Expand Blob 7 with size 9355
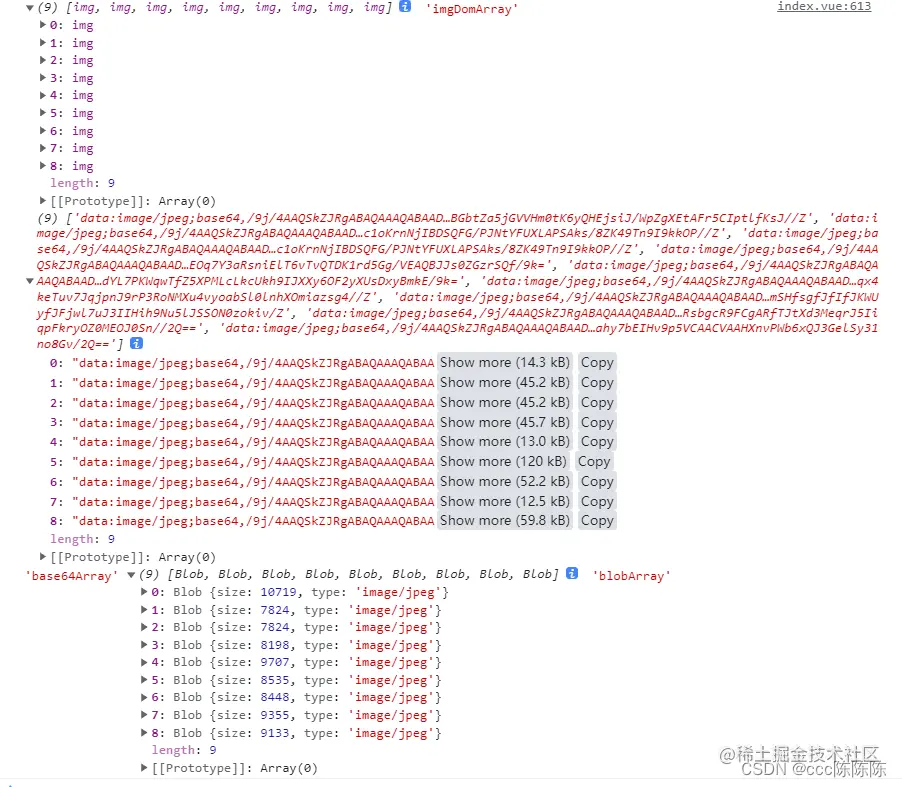 click(x=144, y=715)
